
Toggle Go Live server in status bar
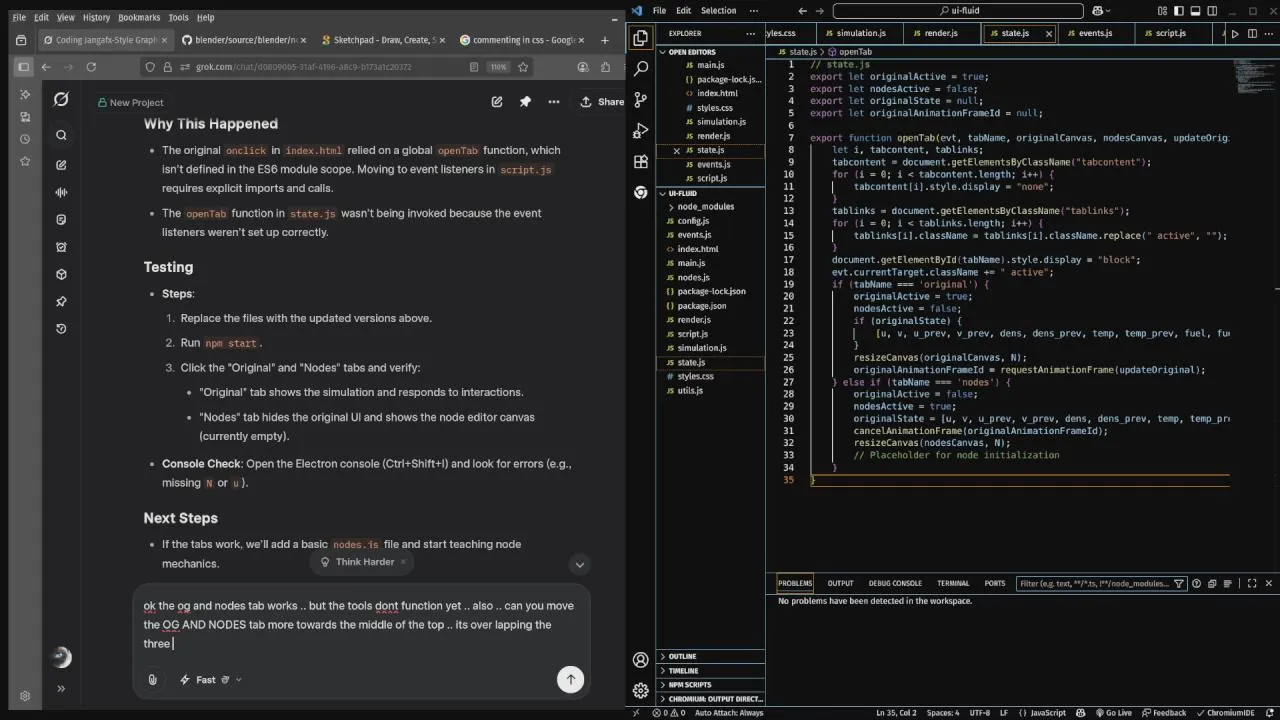tap(1113, 713)
